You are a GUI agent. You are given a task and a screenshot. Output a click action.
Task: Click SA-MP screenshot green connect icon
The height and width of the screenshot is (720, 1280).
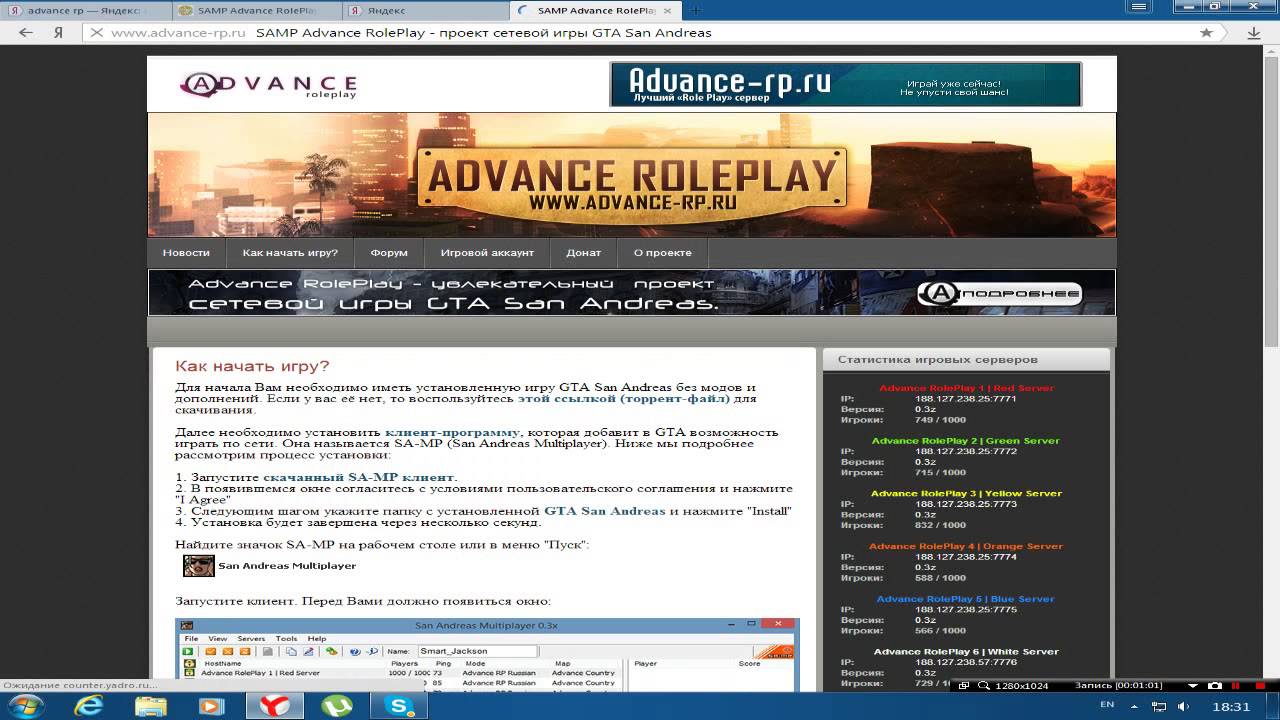tap(188, 652)
